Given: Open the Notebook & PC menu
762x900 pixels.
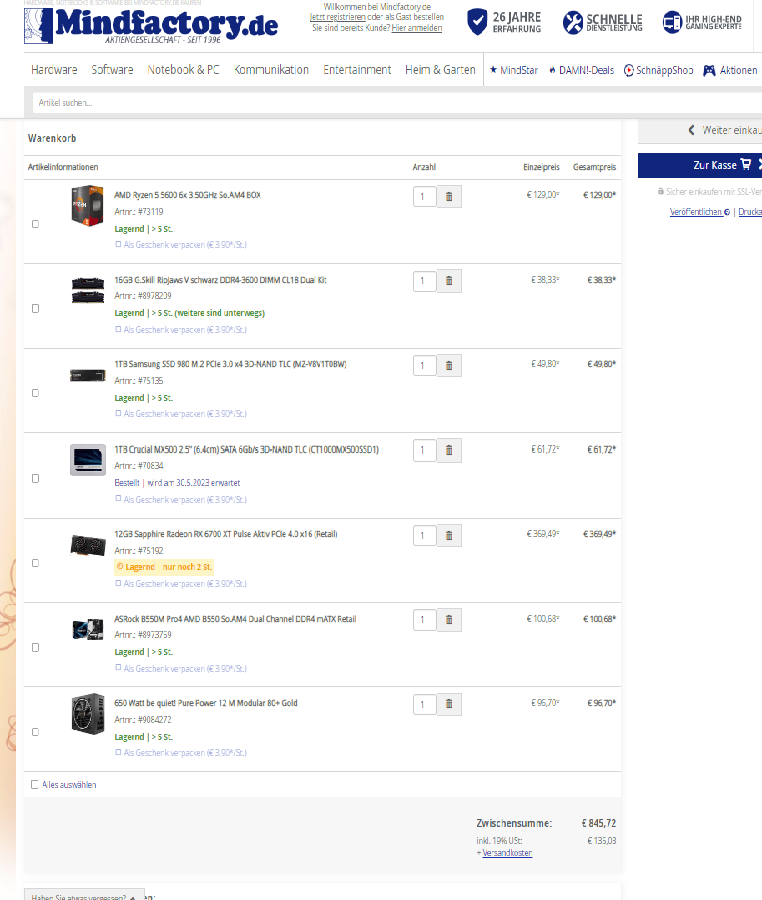Looking at the screenshot, I should click(184, 70).
